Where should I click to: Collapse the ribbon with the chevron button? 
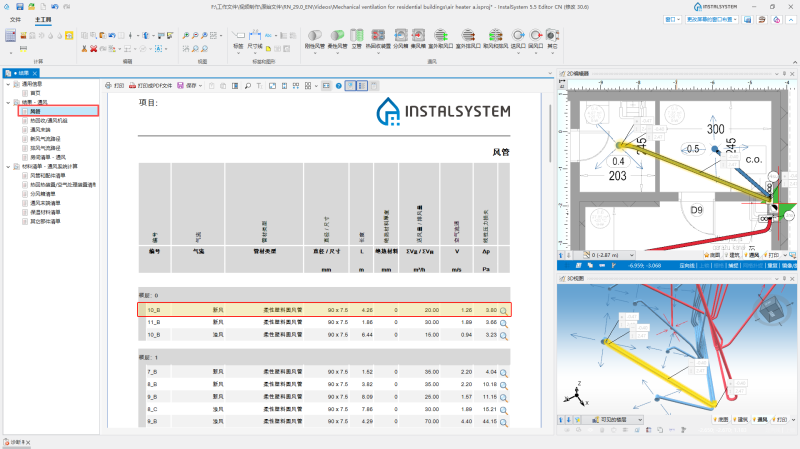pyautogui.click(x=794, y=62)
